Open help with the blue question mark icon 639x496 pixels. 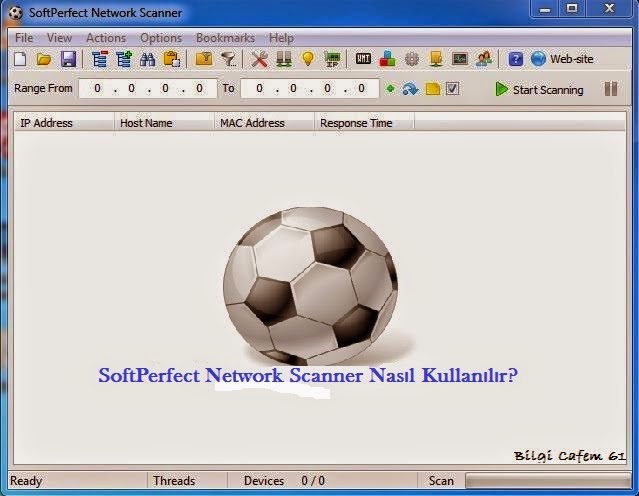[516, 59]
